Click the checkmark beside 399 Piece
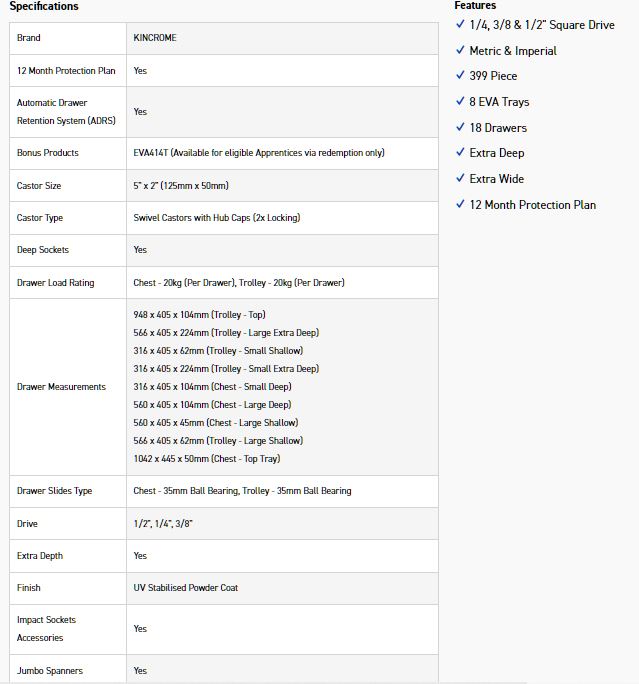 pos(460,76)
